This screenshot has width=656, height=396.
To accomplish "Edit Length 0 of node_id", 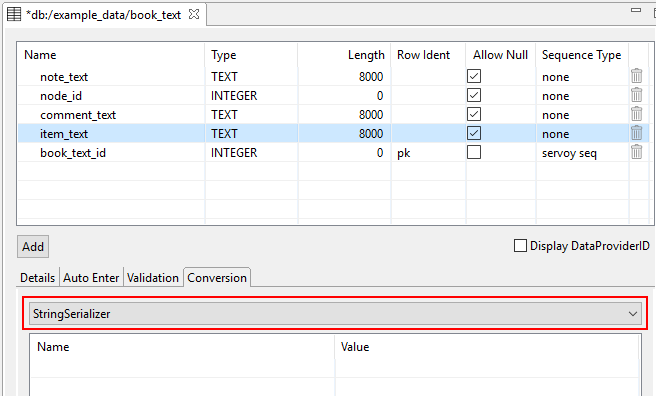I will click(x=380, y=96).
